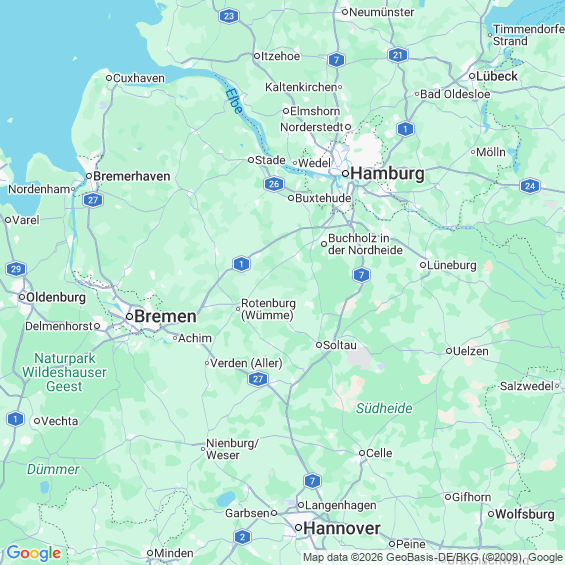Select the Wolfsburg city label
The width and height of the screenshot is (565, 565).
point(525,514)
